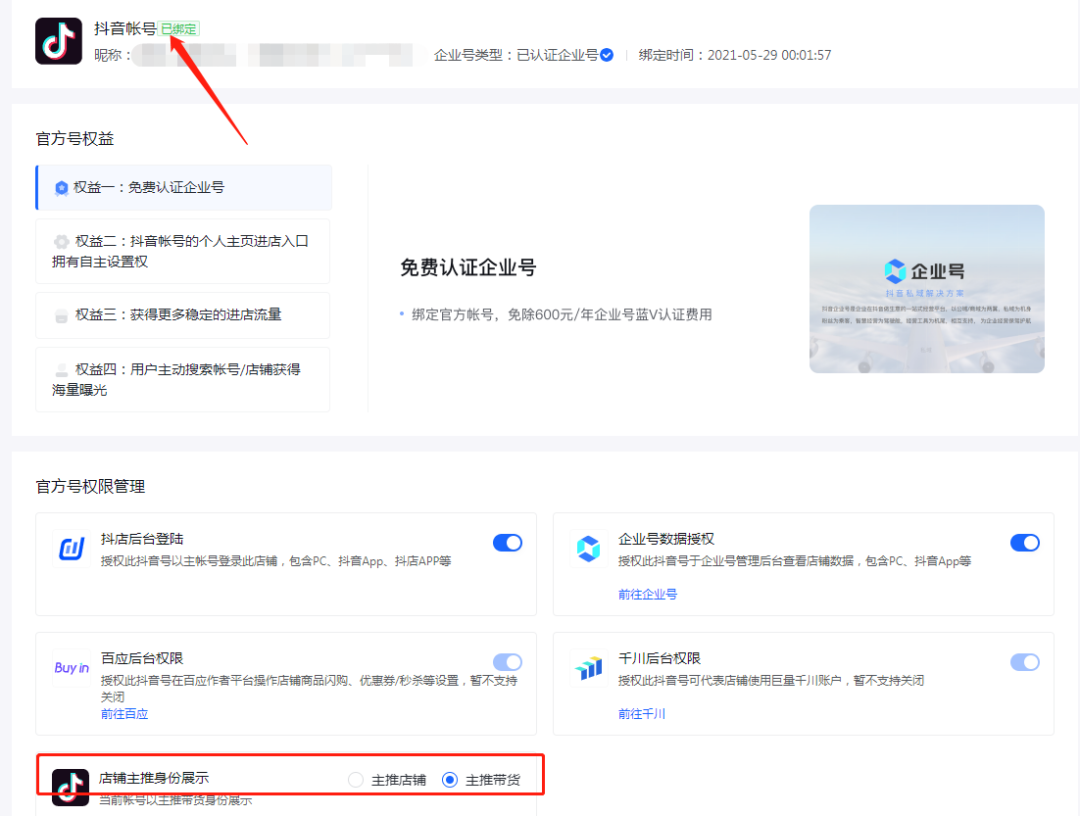Select the 主推带货 radio option
Screen dimensions: 1080x816
pyautogui.click(x=450, y=780)
